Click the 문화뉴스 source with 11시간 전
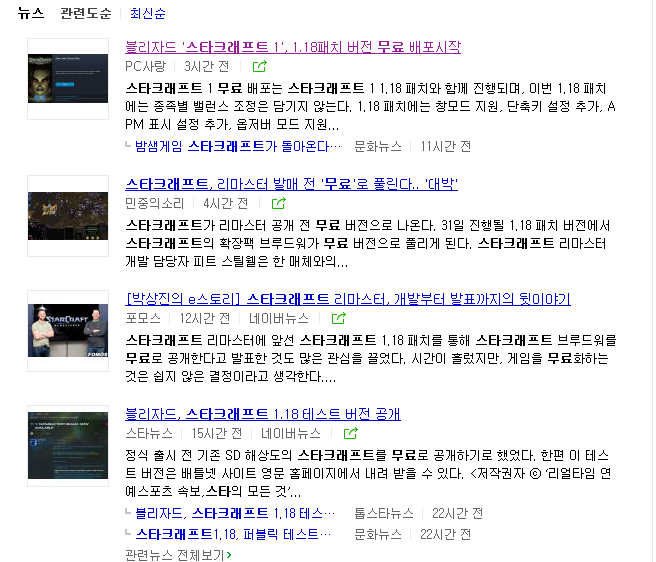Image resolution: width=656 pixels, height=562 pixels. pos(378,146)
